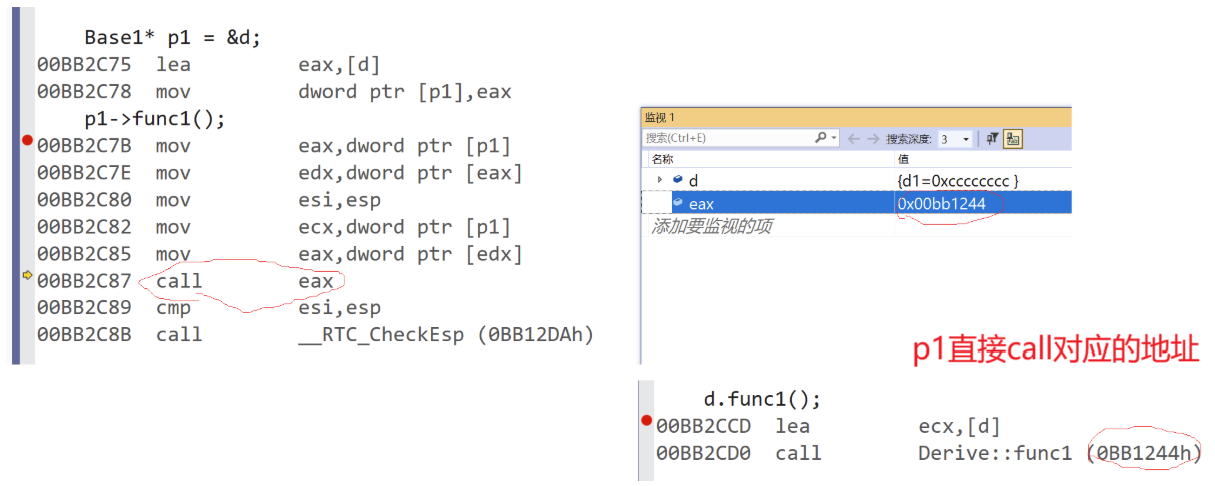Click the variable icon beside d
This screenshot has width=1215, height=486.
(677, 180)
